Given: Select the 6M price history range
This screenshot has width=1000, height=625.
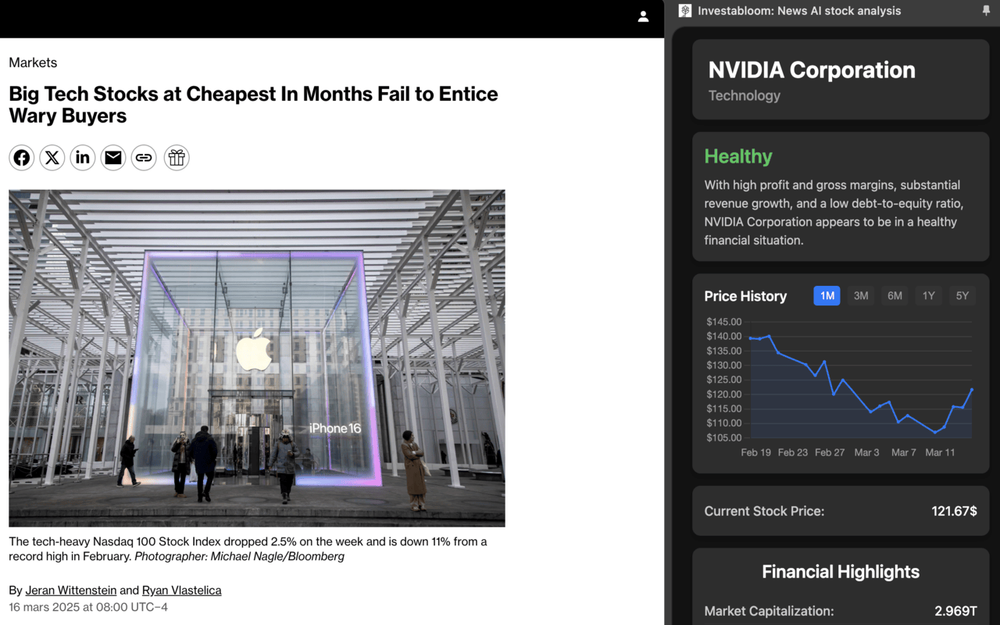Looking at the screenshot, I should [x=895, y=296].
